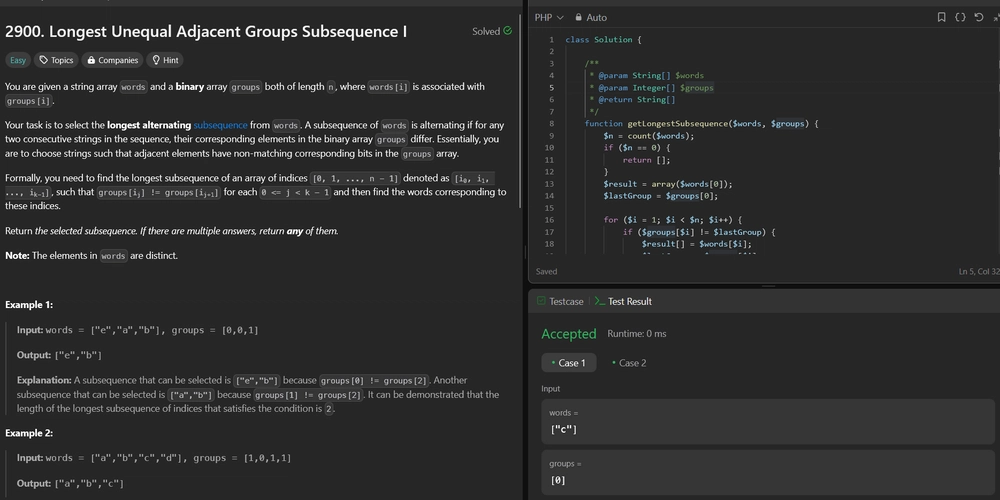Click the terminal icon beside Test Result
This screenshot has width=1000, height=500.
click(x=599, y=301)
